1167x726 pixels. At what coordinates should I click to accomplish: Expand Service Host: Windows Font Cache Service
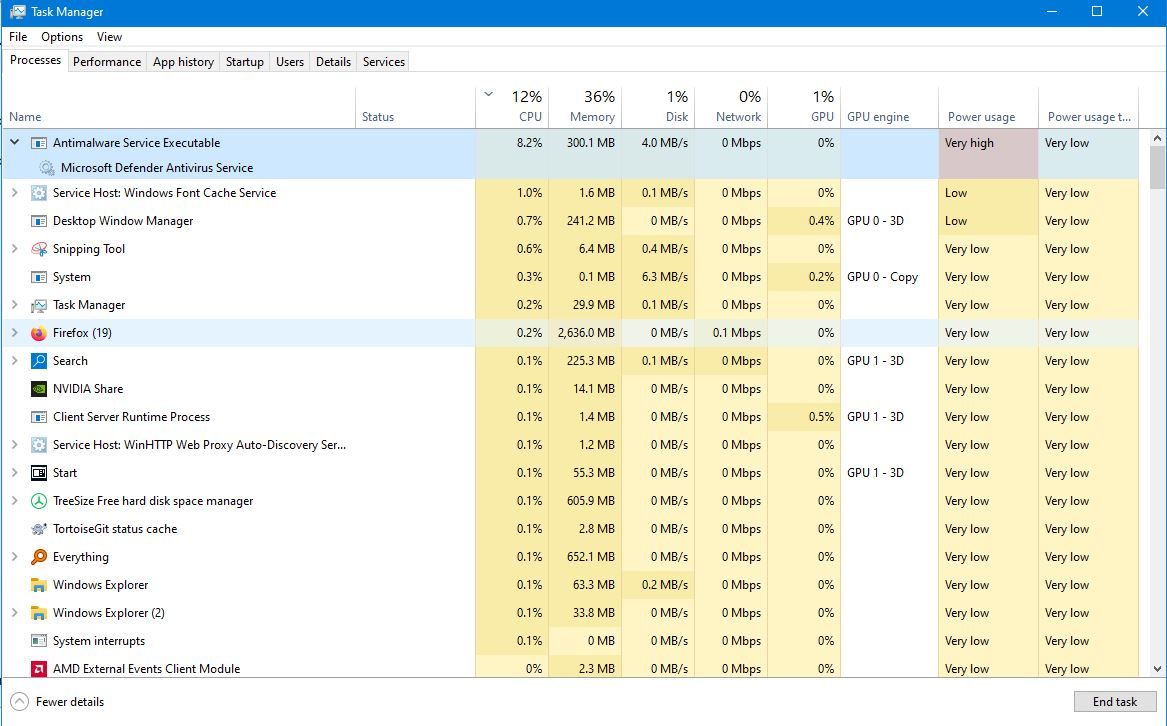[14, 193]
